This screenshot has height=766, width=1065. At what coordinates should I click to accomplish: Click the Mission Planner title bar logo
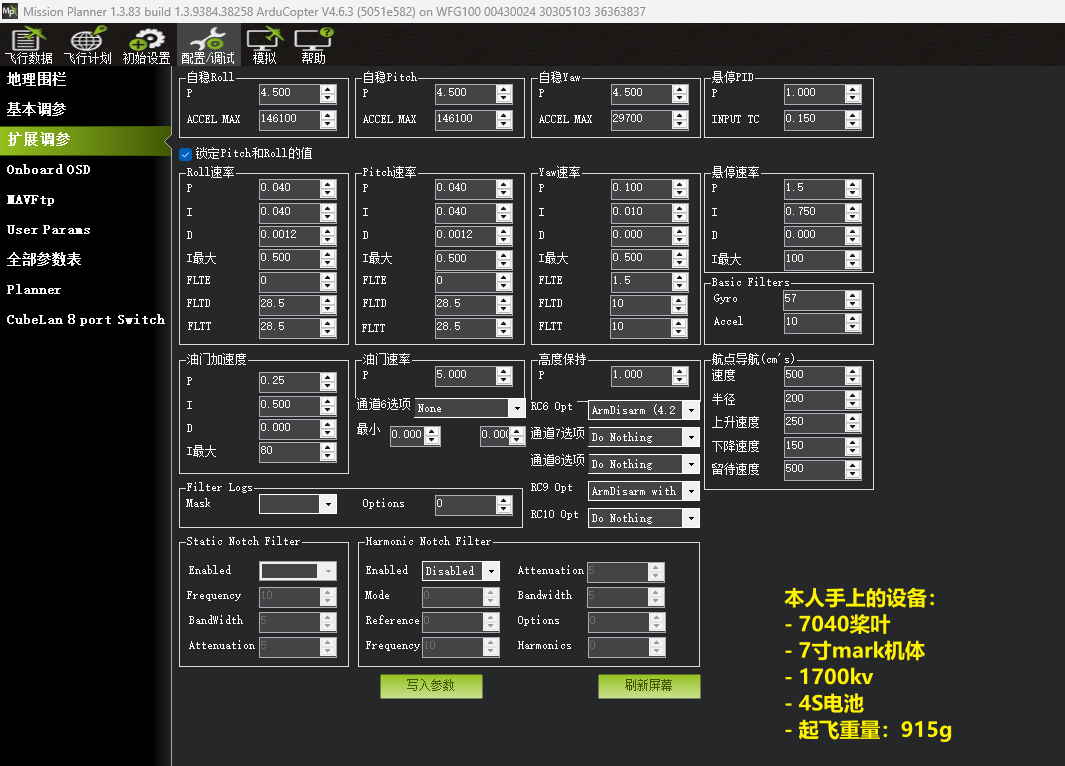point(11,11)
